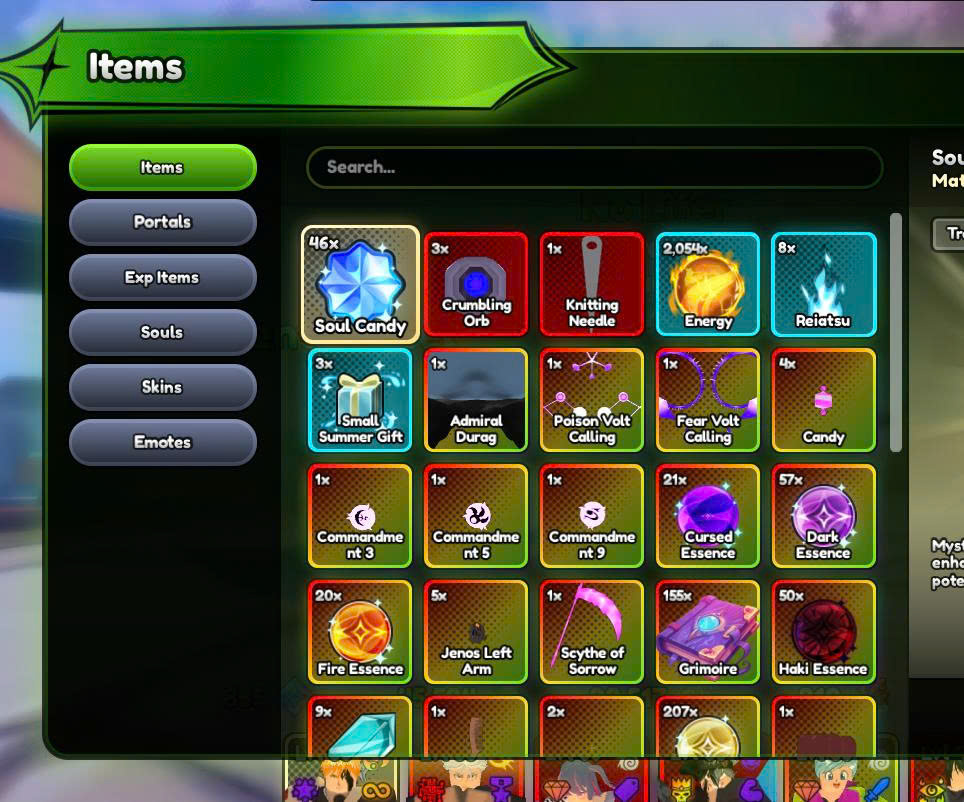964x802 pixels.
Task: Switch to the Portals tab
Action: (x=163, y=222)
